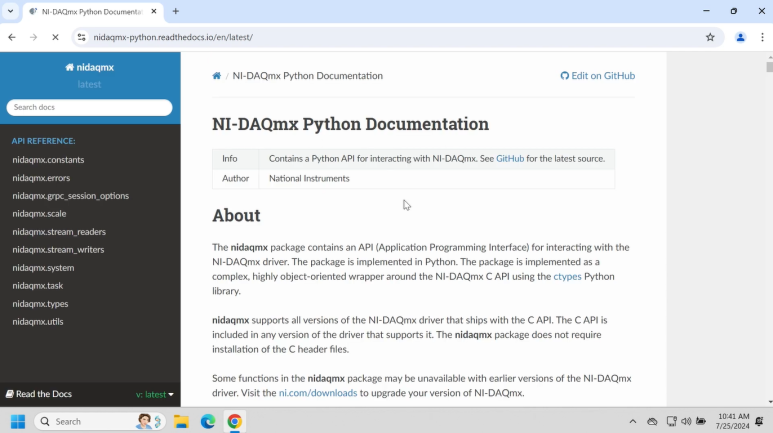Click the site information icon in address bar
Screen dimensions: 773x433
point(81,37)
